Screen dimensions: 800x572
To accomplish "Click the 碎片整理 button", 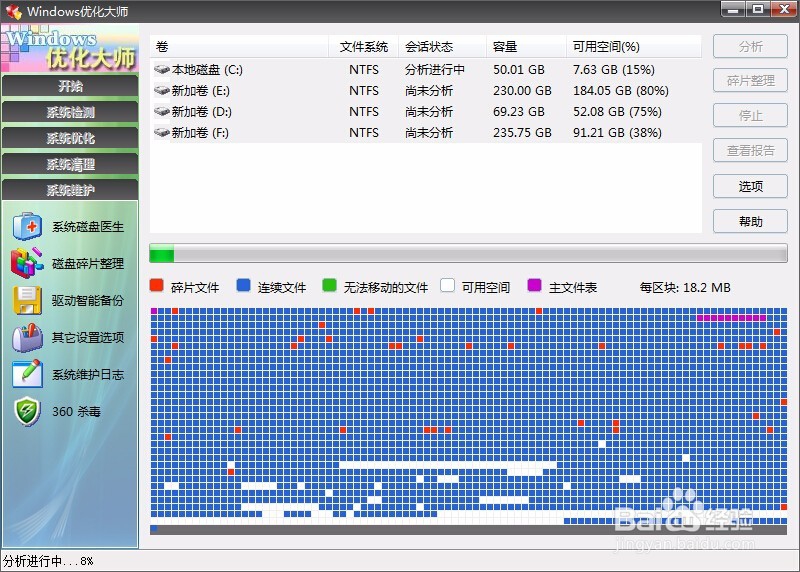I will tap(750, 81).
